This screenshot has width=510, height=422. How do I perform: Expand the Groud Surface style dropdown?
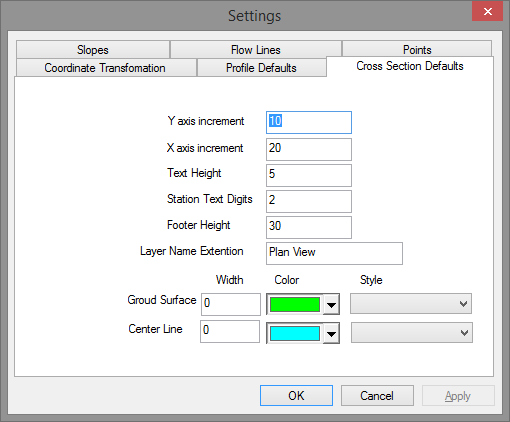click(x=411, y=304)
